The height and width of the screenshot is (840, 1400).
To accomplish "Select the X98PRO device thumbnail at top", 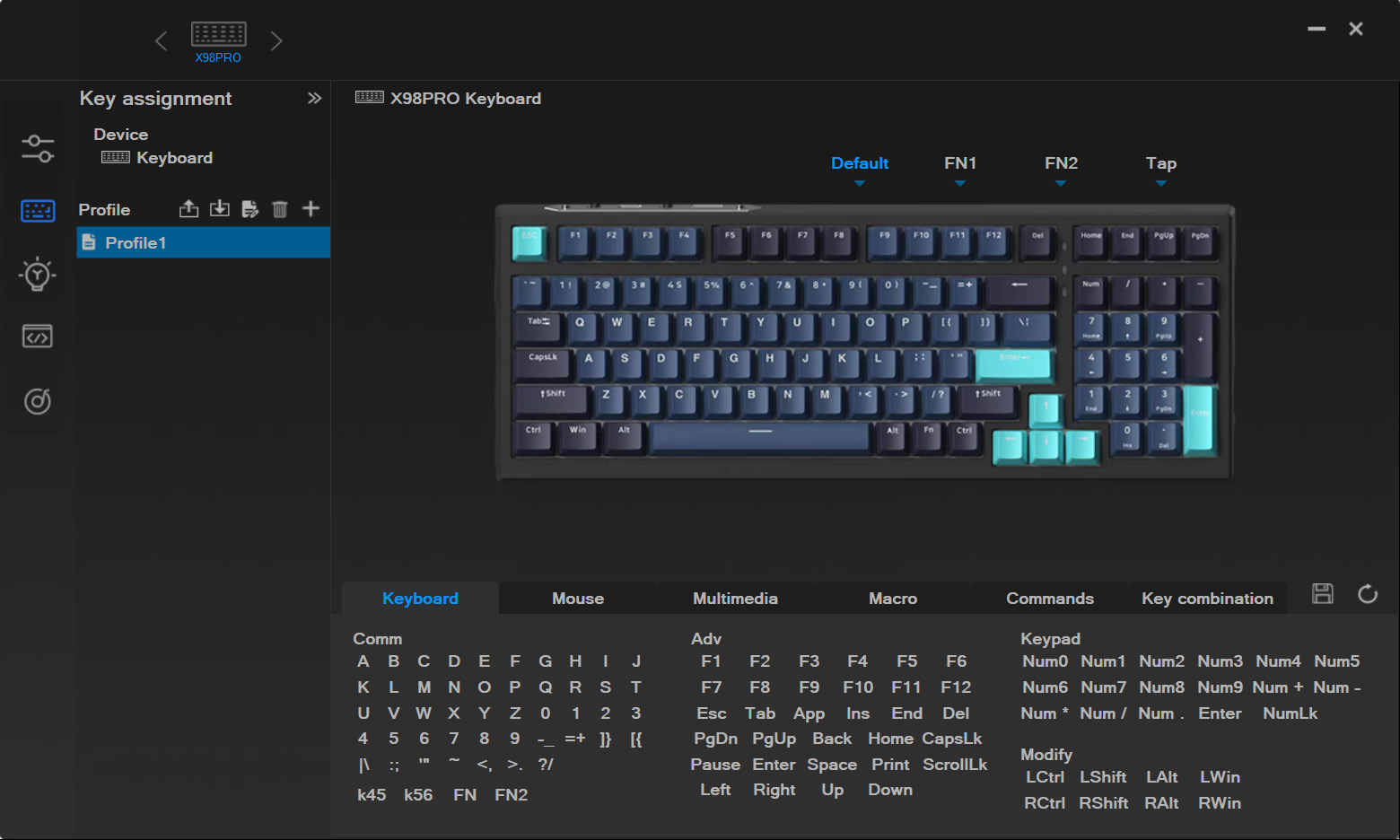I will pyautogui.click(x=218, y=42).
